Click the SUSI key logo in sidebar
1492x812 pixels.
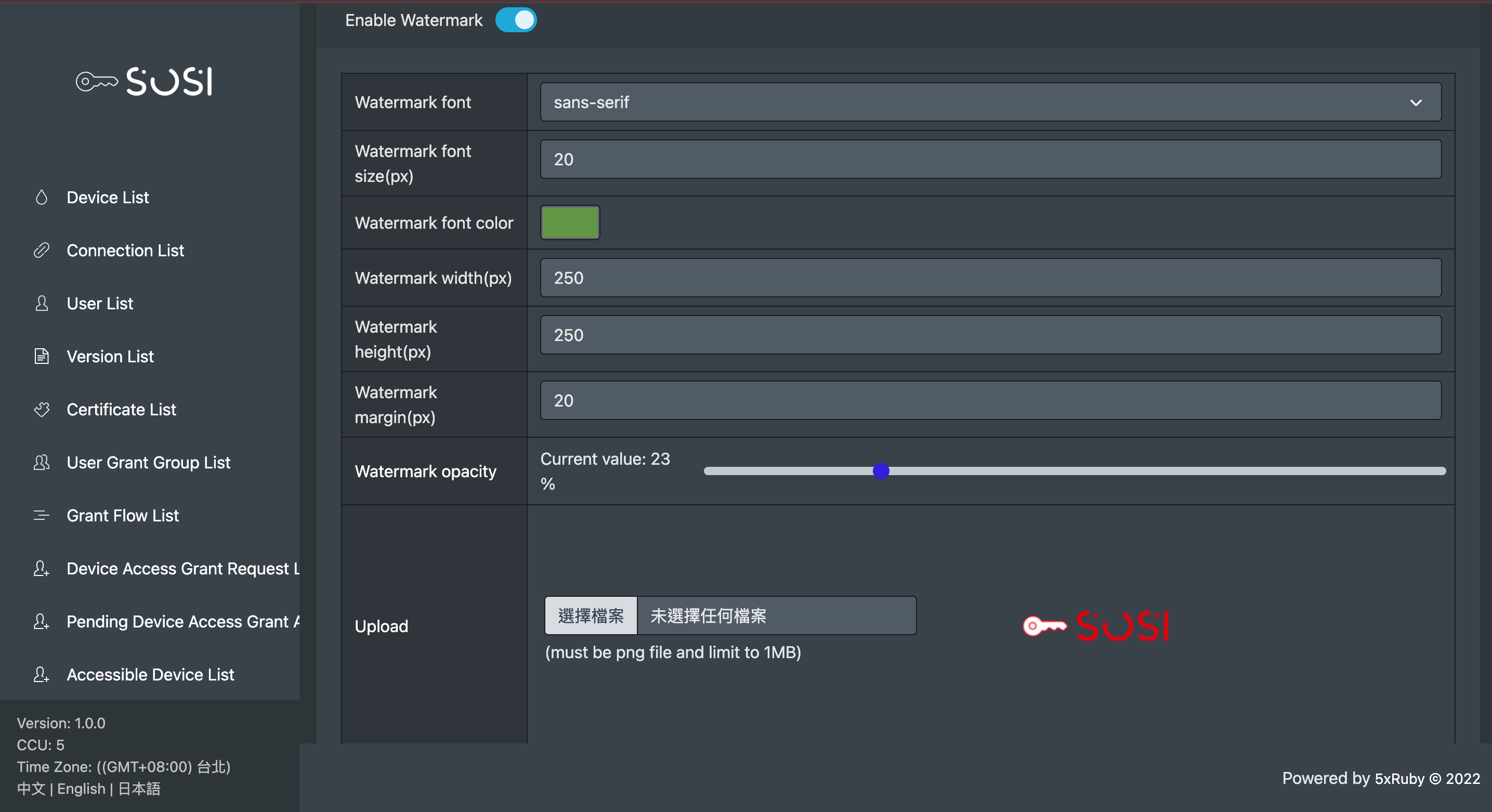point(145,82)
